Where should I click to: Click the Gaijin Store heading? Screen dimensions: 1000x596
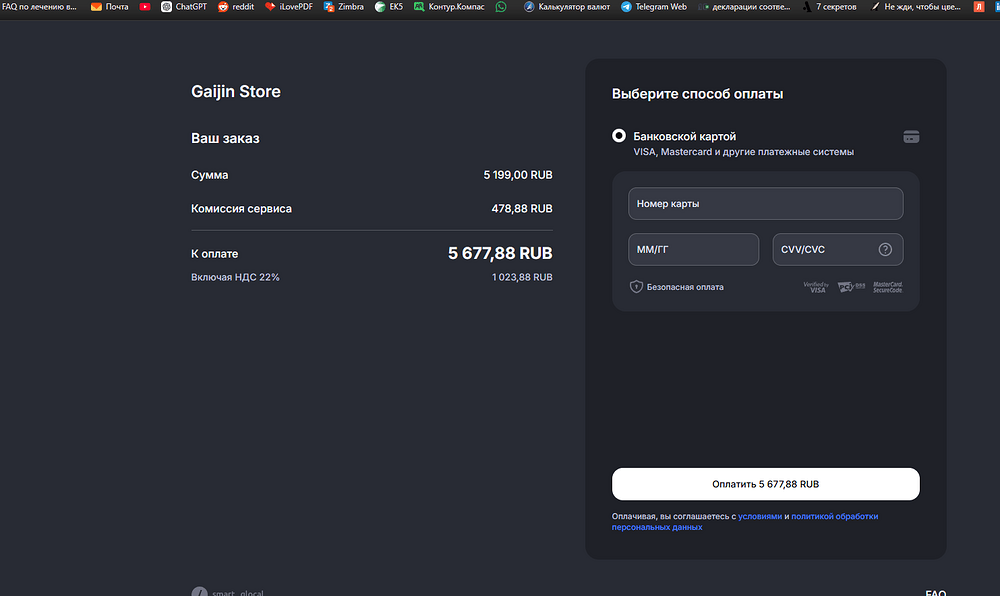[x=236, y=92]
